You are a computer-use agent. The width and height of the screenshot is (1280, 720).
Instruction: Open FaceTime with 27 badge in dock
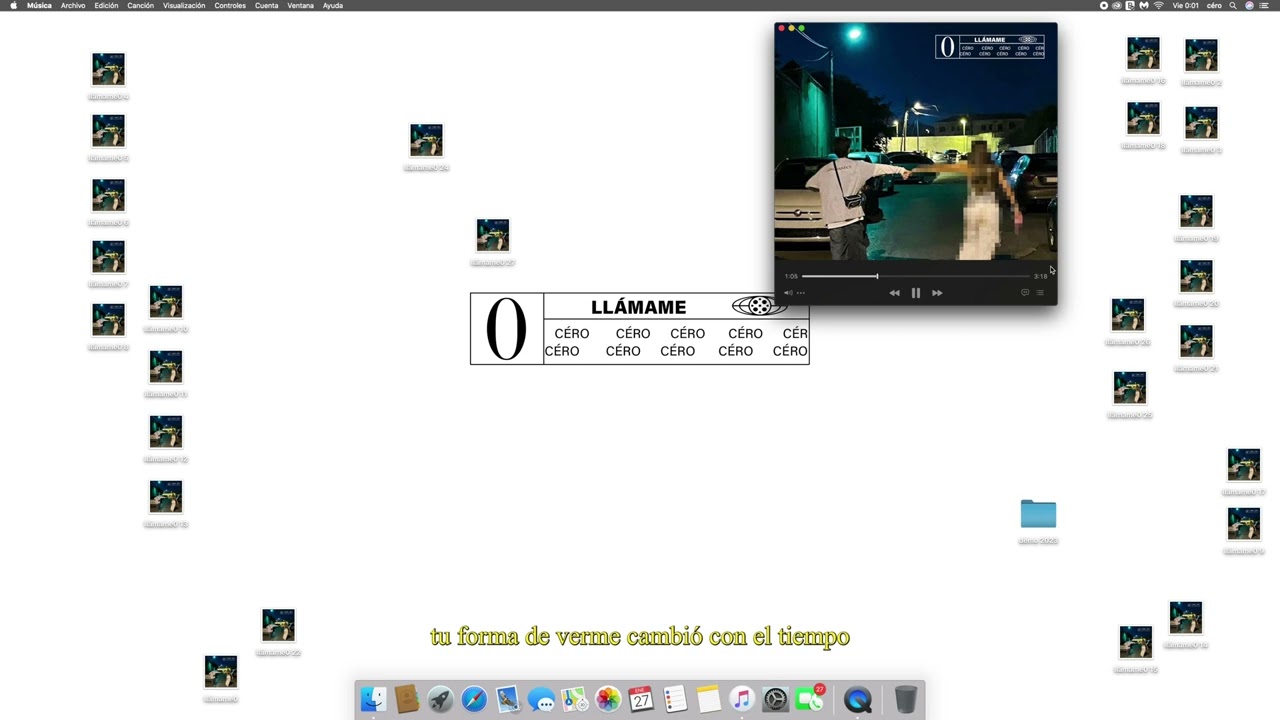click(x=809, y=699)
